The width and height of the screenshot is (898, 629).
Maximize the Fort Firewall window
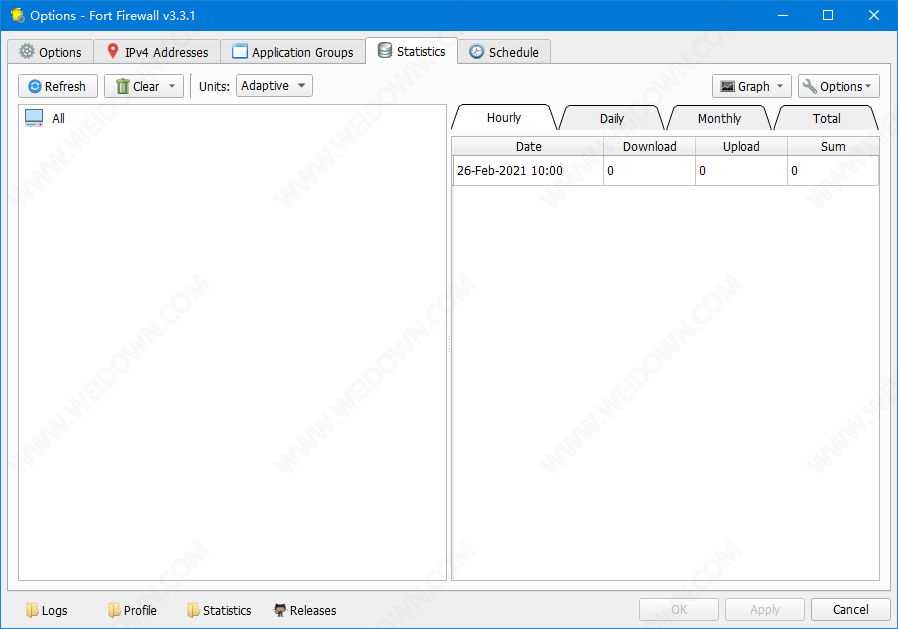point(828,15)
